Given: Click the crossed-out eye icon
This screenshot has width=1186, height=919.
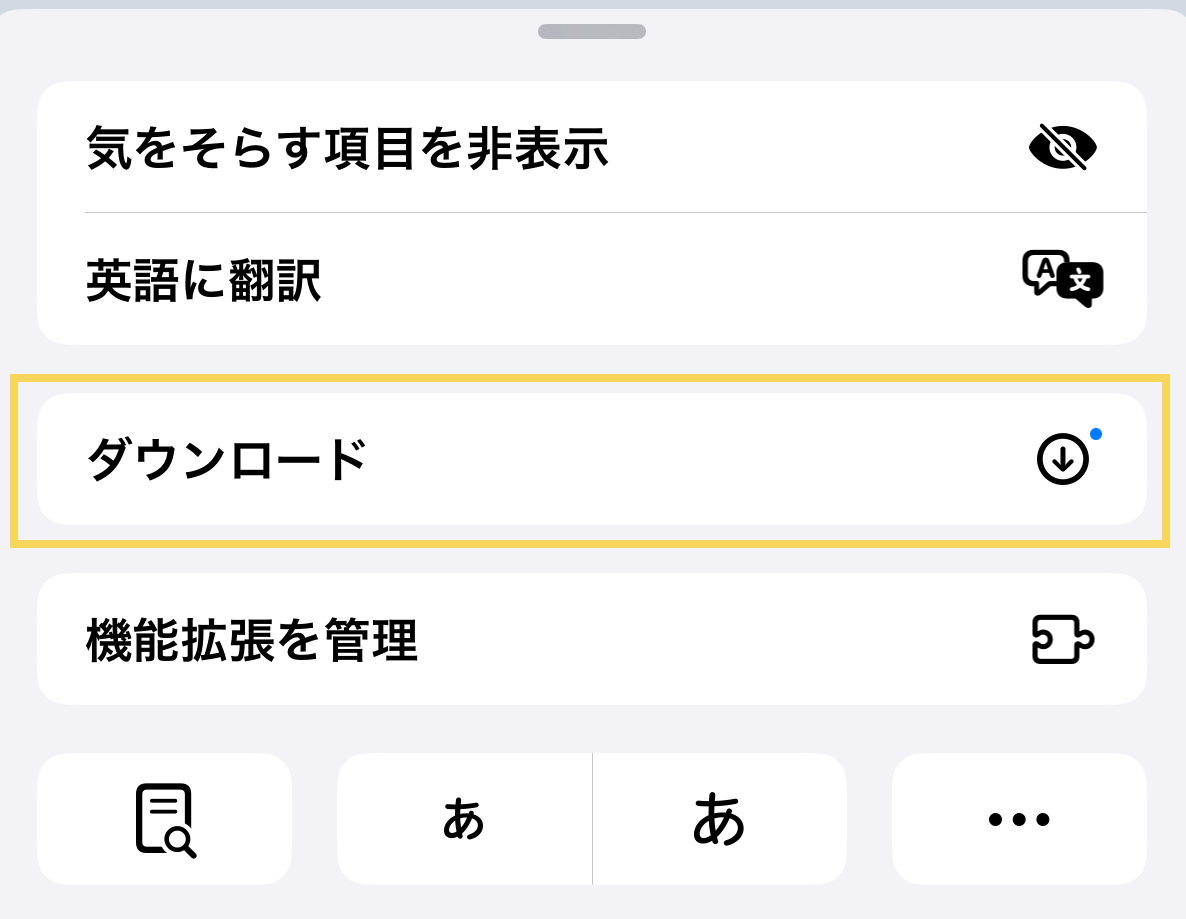Looking at the screenshot, I should pos(1062,148).
